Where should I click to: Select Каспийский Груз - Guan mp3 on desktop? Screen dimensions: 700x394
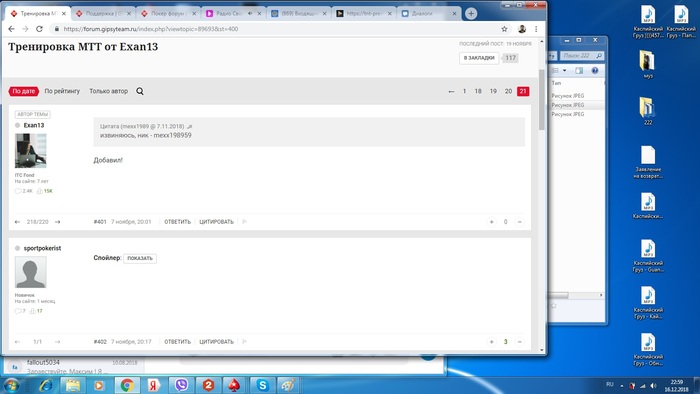tap(648, 256)
